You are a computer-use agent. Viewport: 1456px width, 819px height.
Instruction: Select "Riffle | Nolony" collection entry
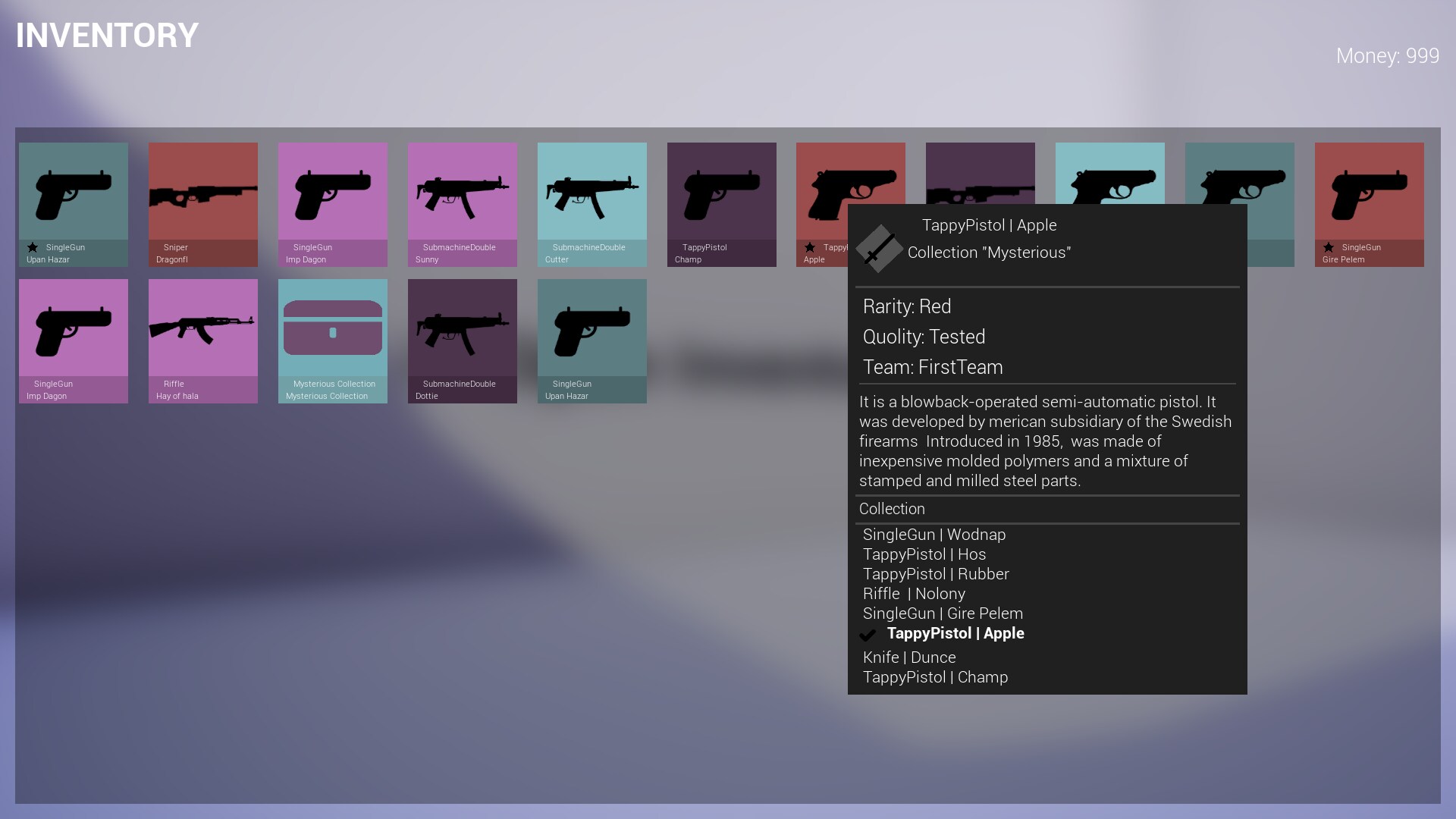tap(914, 594)
